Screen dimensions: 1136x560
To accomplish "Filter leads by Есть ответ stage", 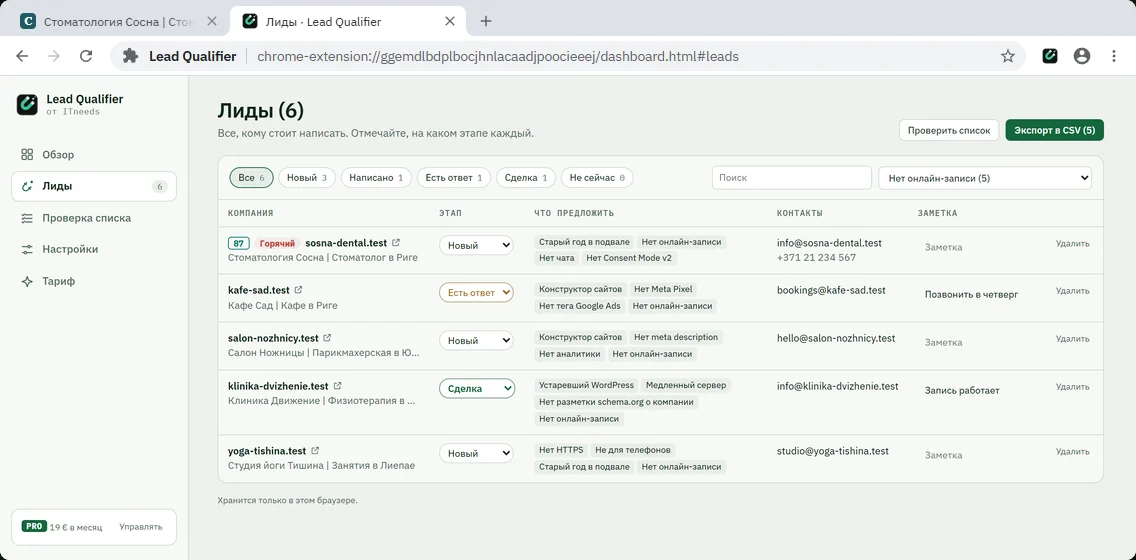I will click(x=454, y=177).
